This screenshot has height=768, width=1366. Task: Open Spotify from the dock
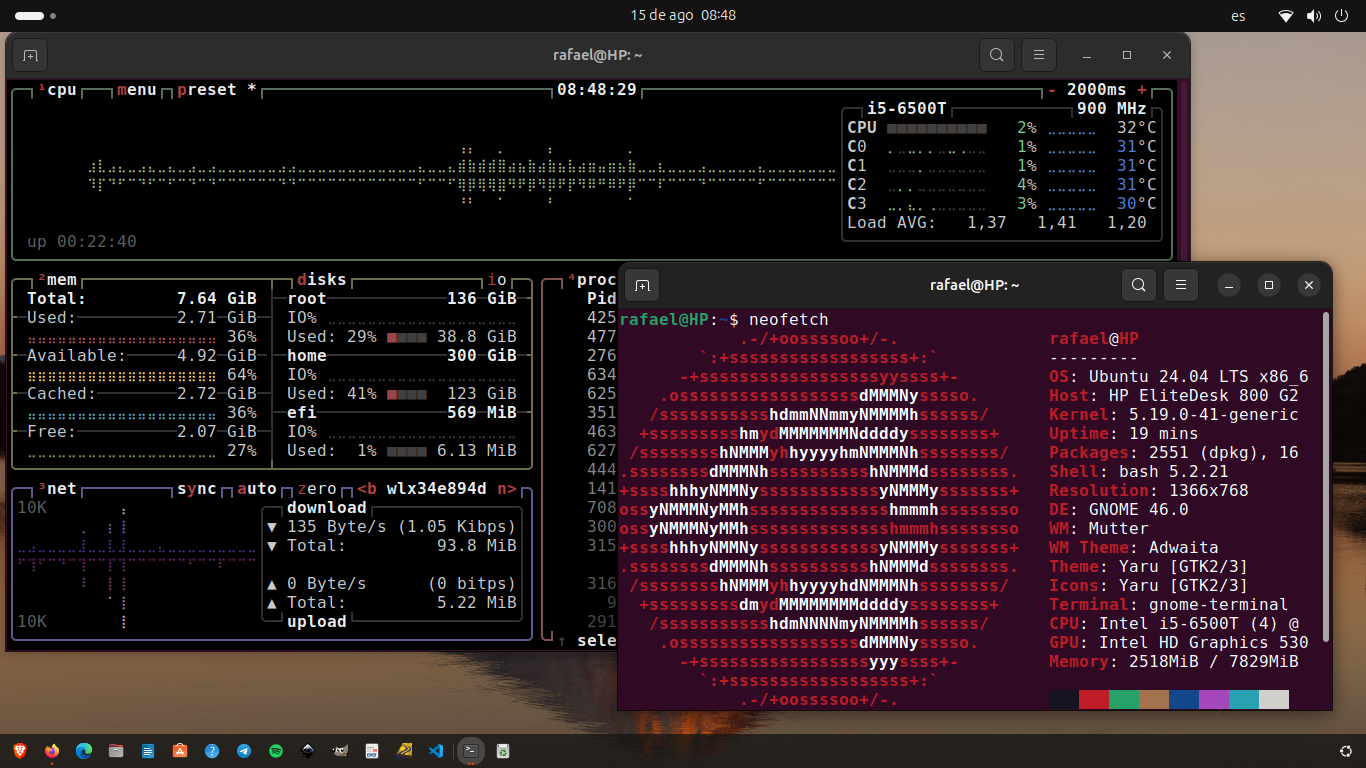click(x=276, y=750)
